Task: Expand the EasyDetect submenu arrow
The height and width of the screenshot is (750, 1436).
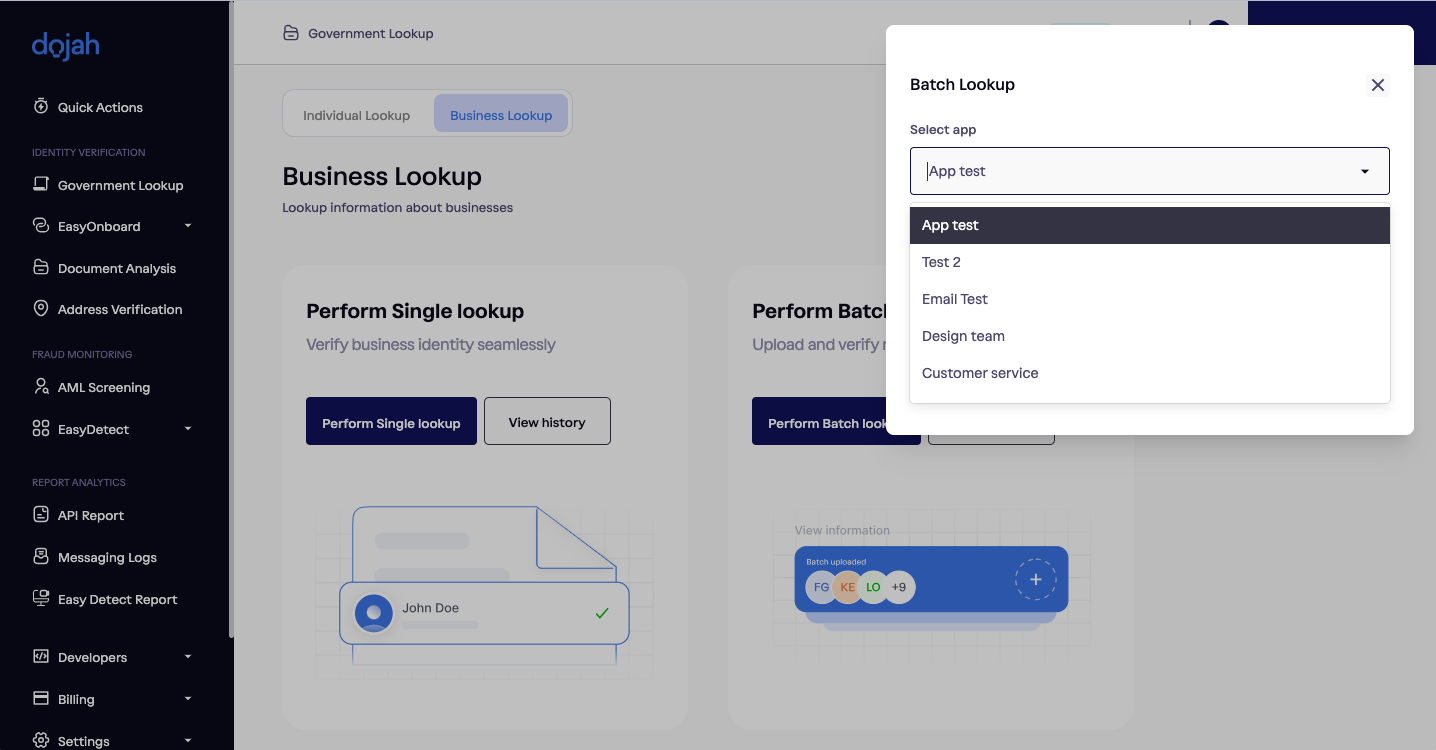Action: click(188, 429)
